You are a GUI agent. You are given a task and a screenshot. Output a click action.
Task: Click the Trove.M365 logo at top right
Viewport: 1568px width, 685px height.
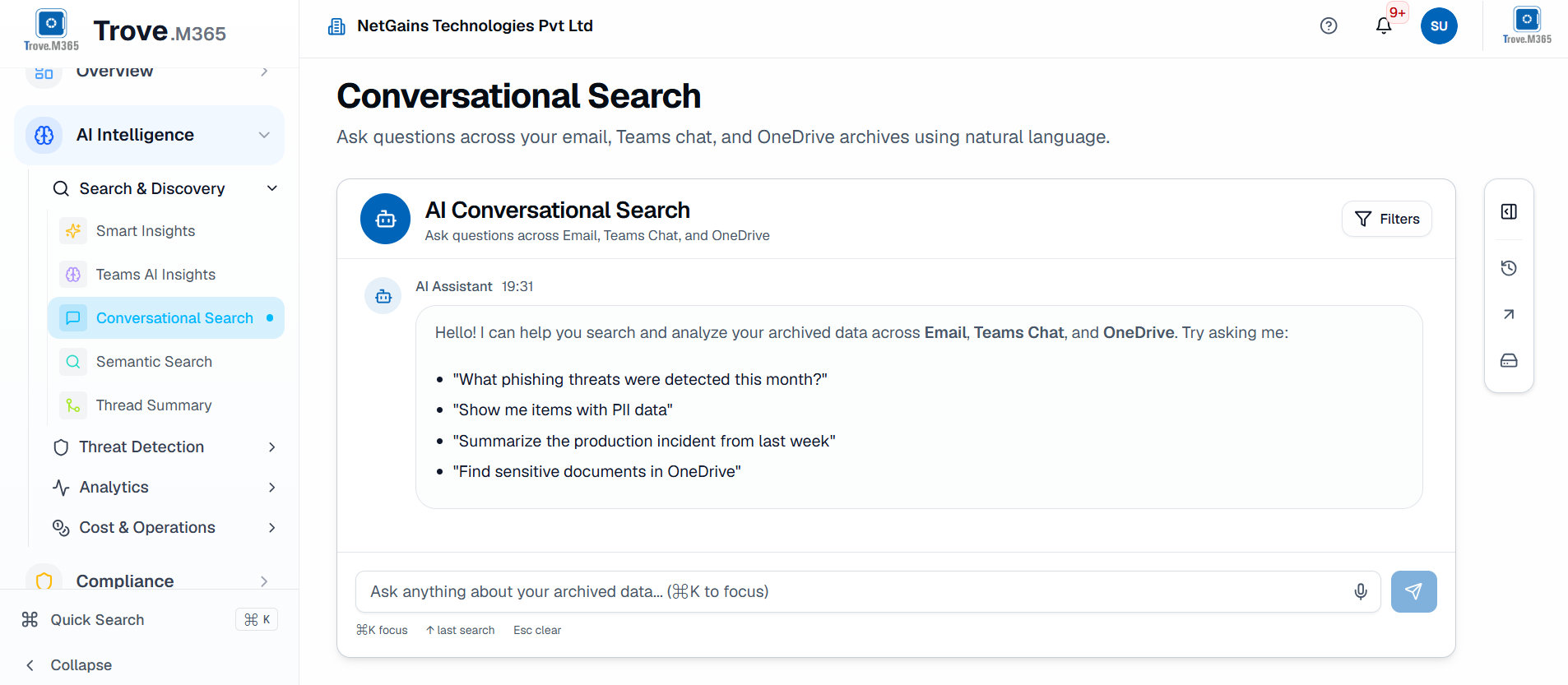click(1527, 25)
